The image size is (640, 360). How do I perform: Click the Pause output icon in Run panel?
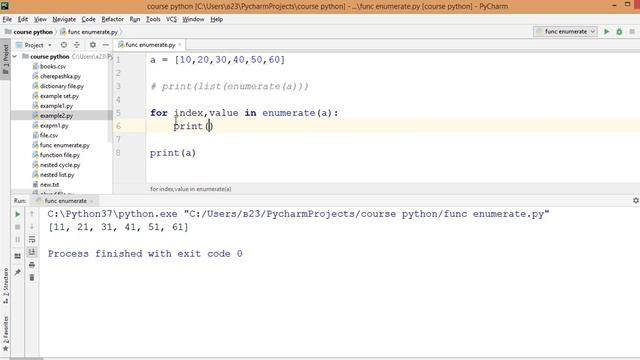pos(18,240)
